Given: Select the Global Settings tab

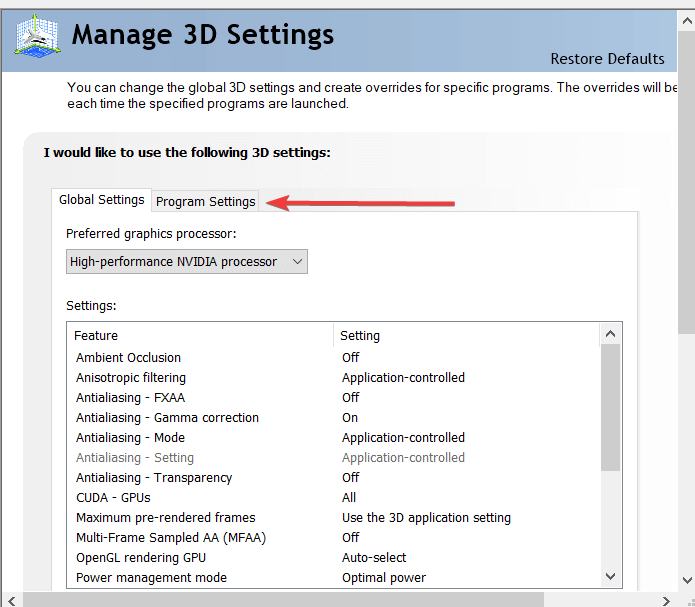Looking at the screenshot, I should click(x=102, y=200).
